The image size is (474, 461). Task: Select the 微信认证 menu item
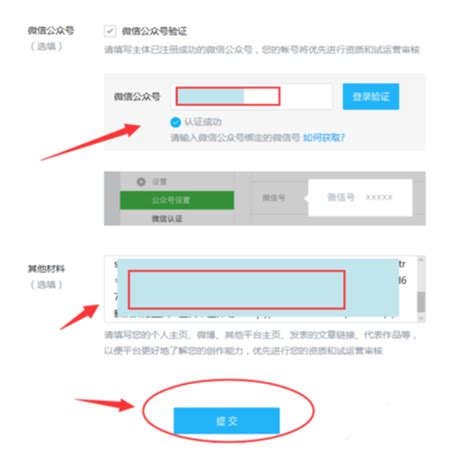[167, 219]
